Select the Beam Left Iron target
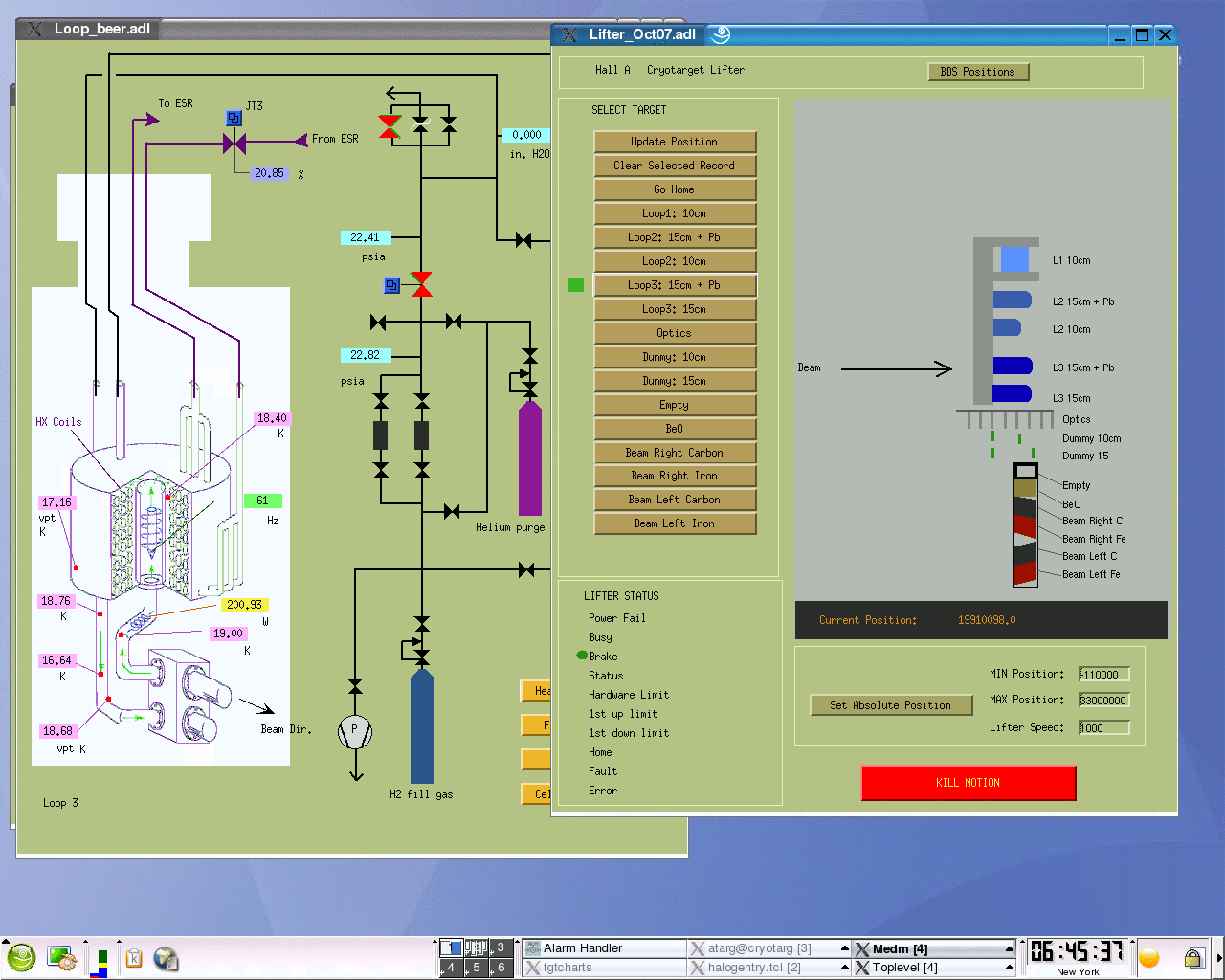The height and width of the screenshot is (980, 1225). [x=675, y=523]
